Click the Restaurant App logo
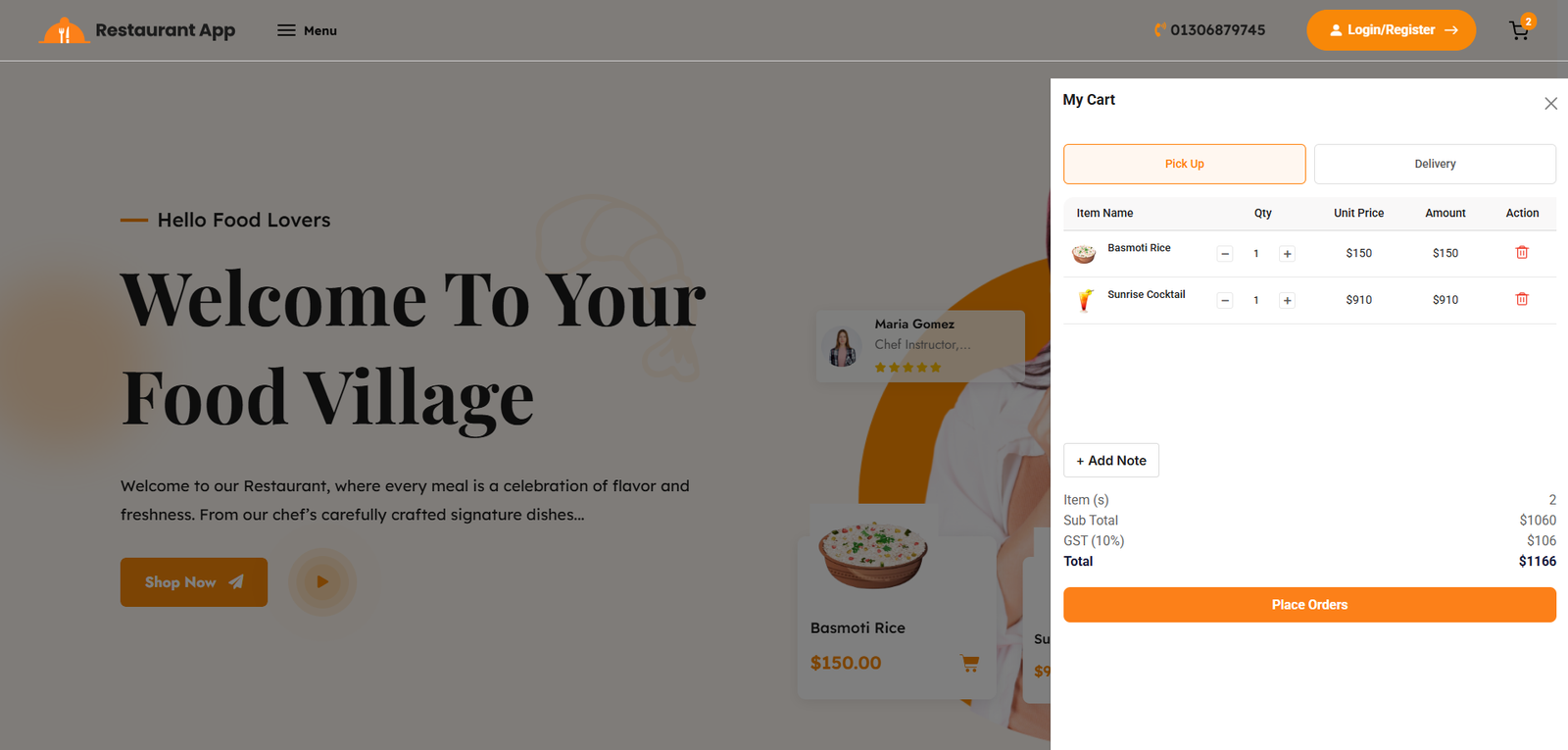Image resolution: width=1568 pixels, height=750 pixels. pyautogui.click(x=137, y=30)
